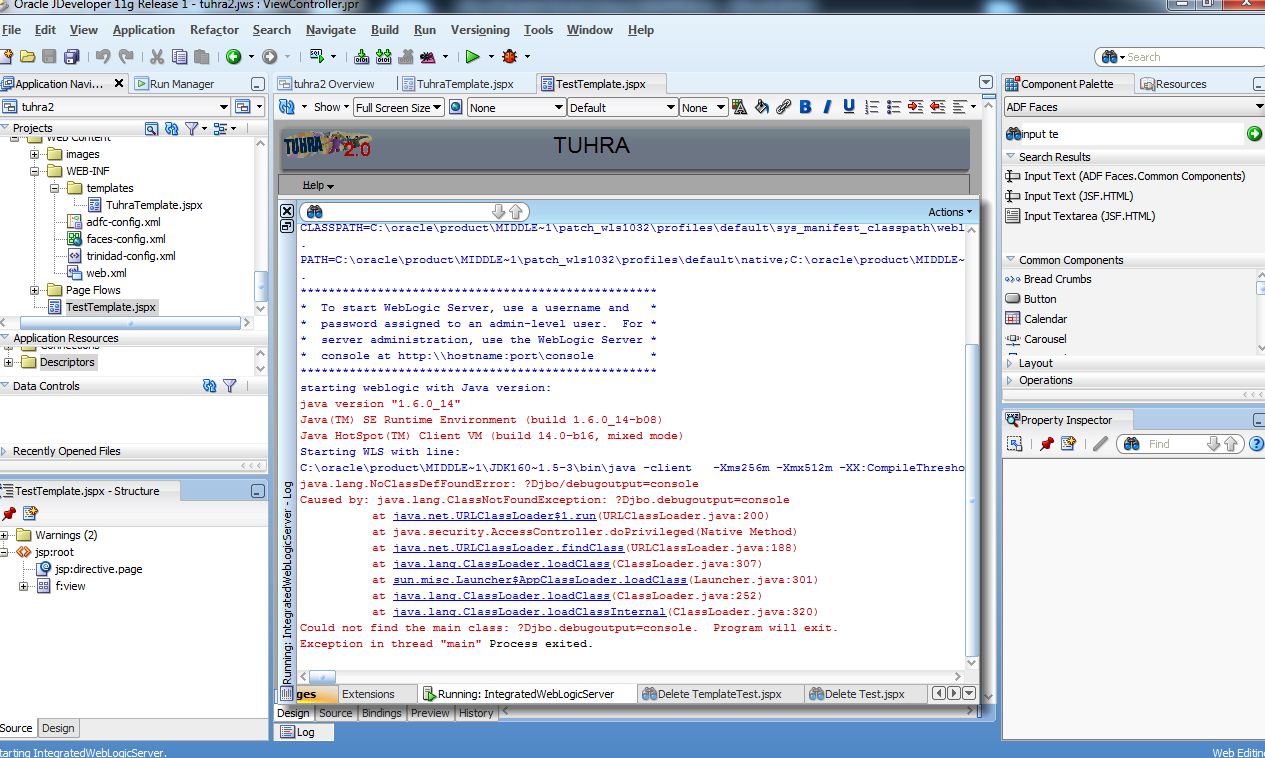The image size is (1265, 758).
Task: Switch to the Bindings editor tab
Action: tap(382, 713)
